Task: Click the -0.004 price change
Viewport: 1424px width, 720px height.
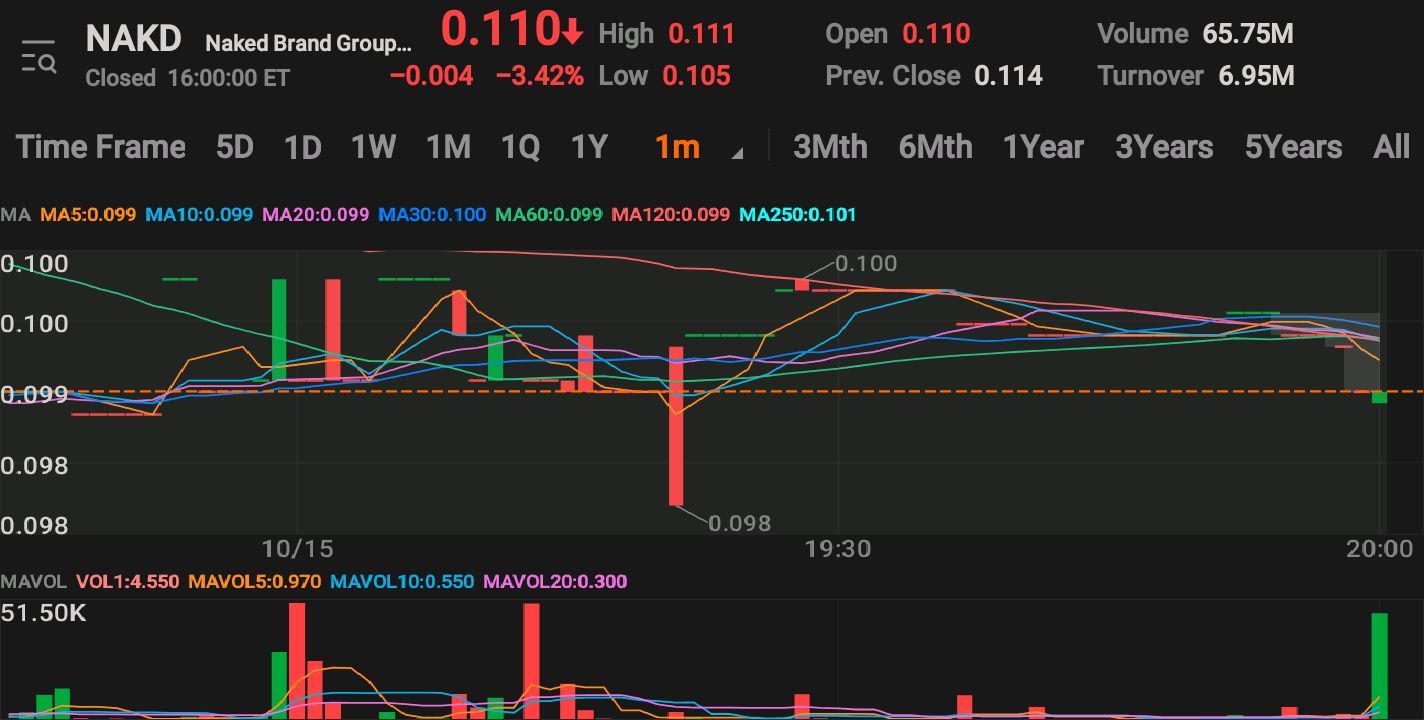Action: [x=432, y=76]
